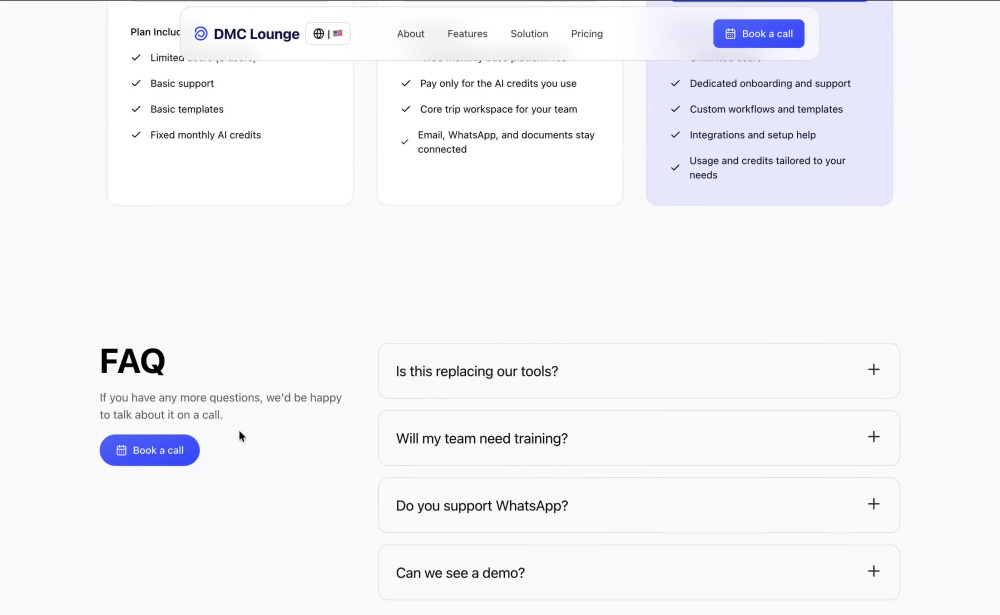Open the globe language selector
The height and width of the screenshot is (615, 1000).
tap(318, 34)
